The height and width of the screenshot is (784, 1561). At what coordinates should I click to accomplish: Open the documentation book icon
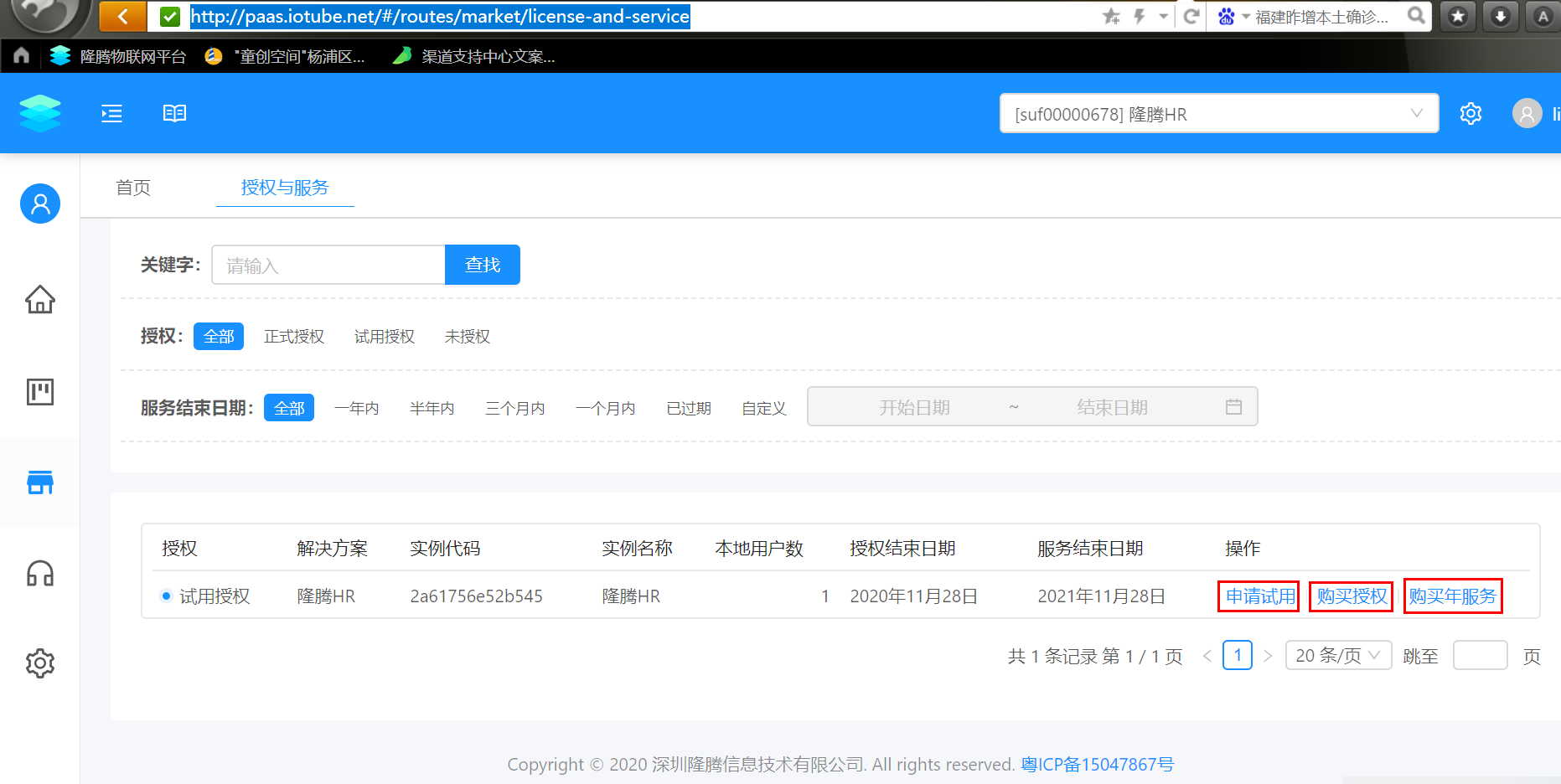[174, 113]
